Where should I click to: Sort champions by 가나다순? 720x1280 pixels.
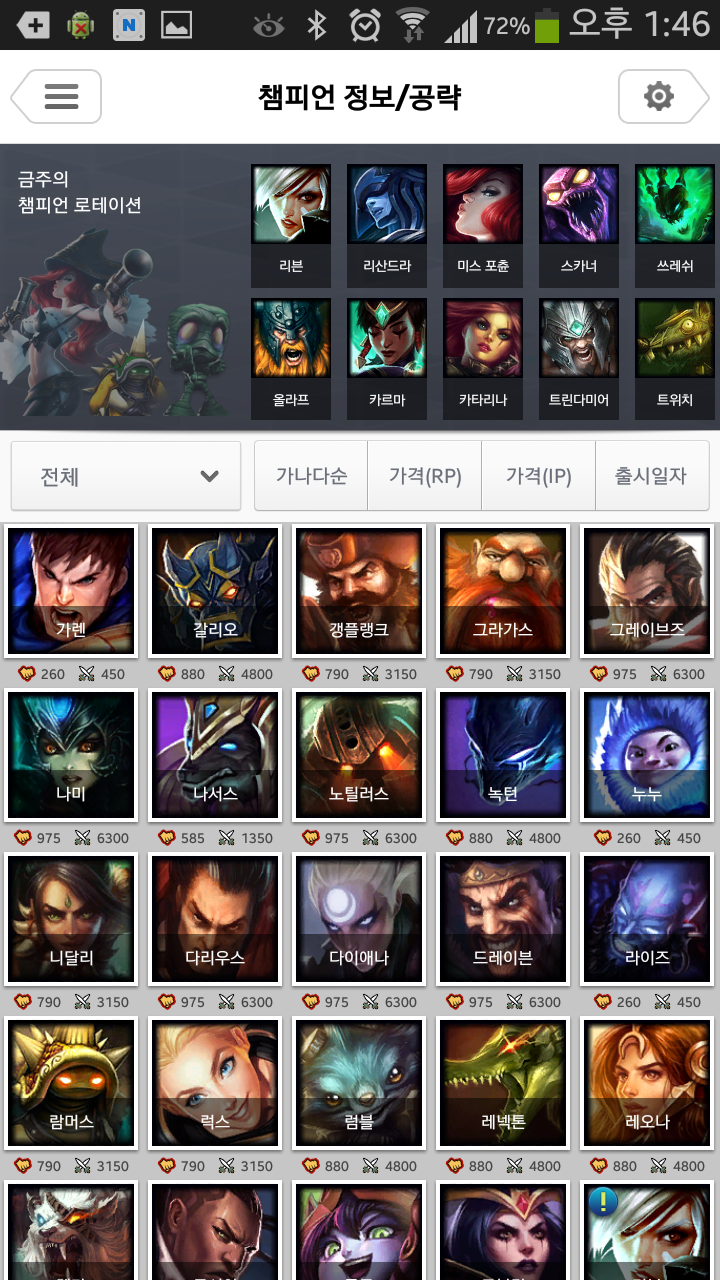tap(311, 476)
